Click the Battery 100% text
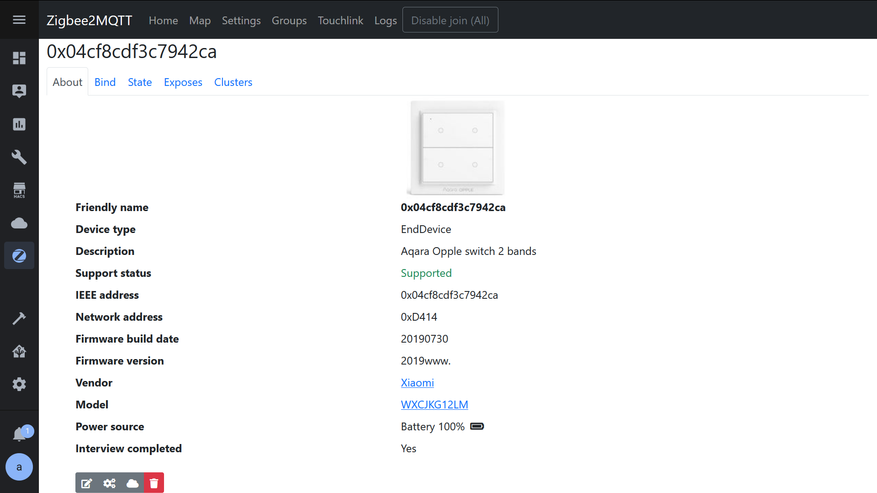This screenshot has width=877, height=493. (432, 426)
